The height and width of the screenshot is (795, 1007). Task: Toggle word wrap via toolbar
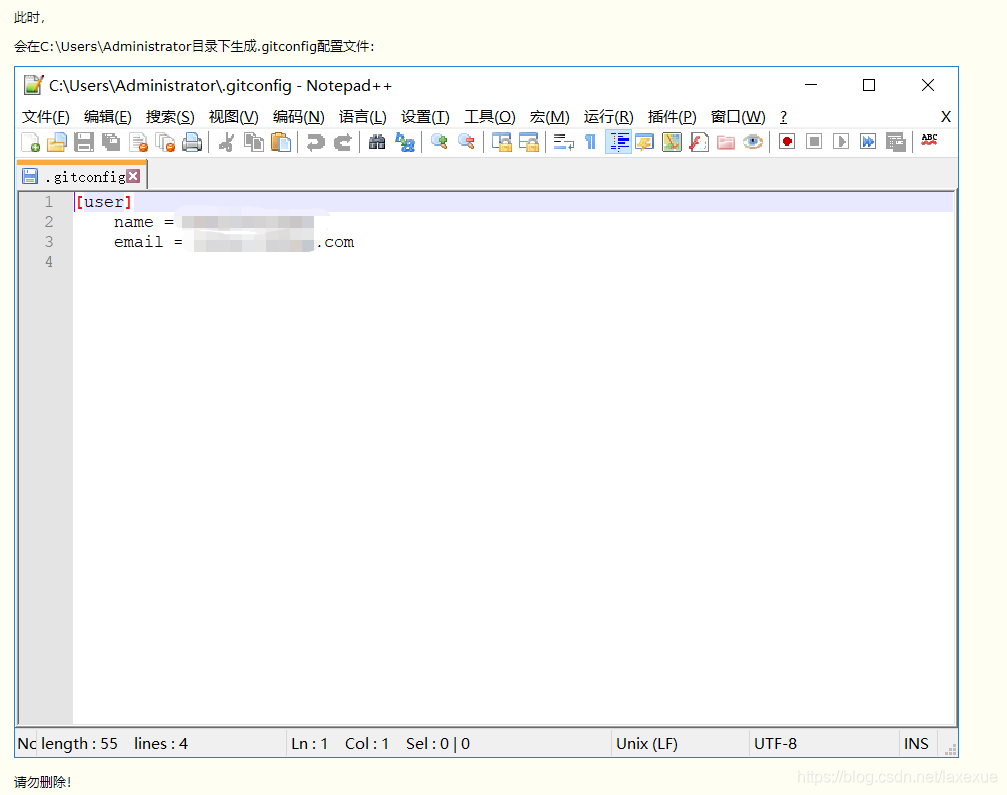562,142
